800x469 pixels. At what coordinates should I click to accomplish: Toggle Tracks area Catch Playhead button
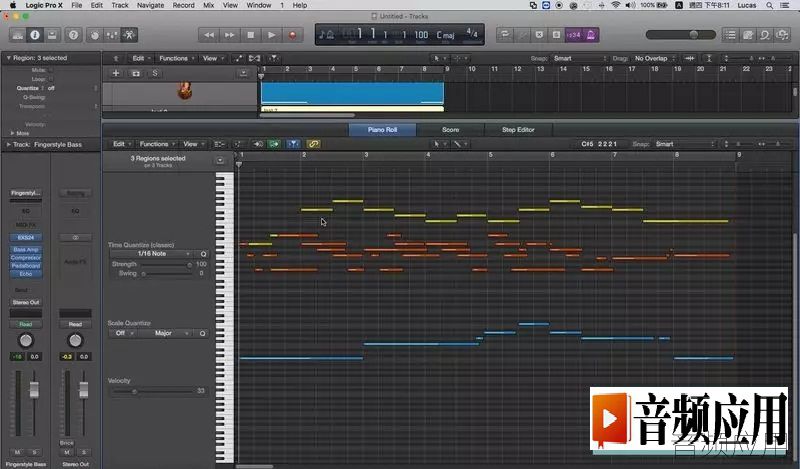coord(274,58)
